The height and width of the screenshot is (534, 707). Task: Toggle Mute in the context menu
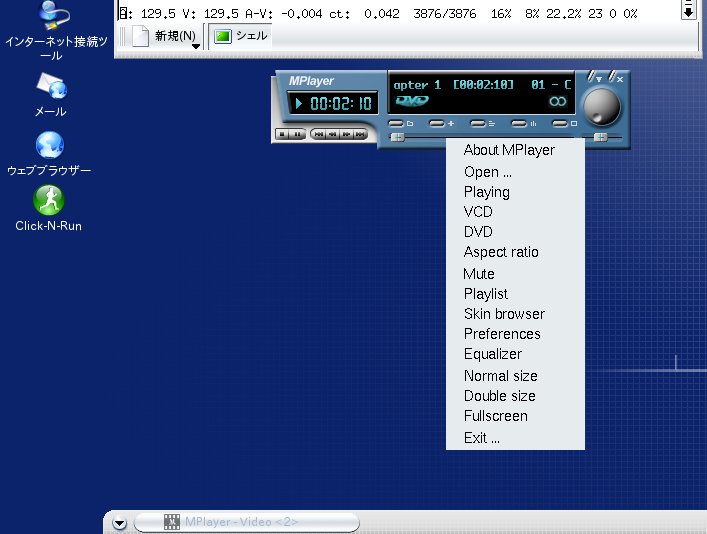tap(479, 273)
